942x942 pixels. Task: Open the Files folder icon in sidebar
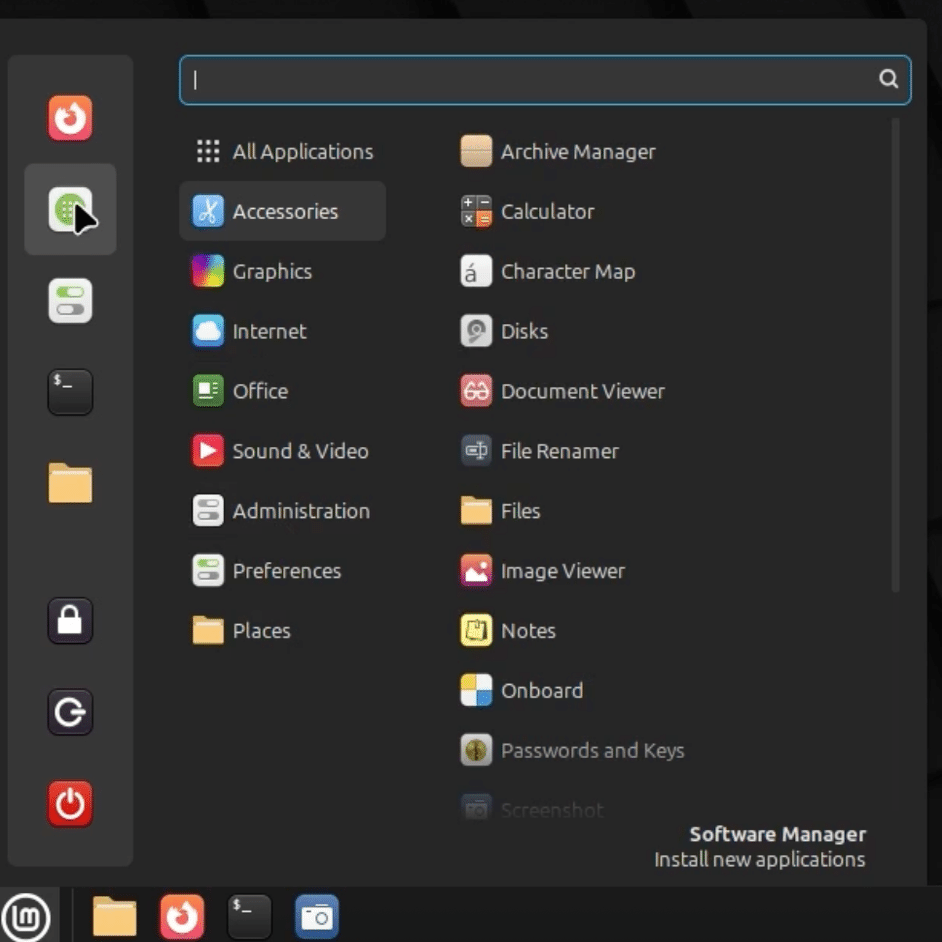[70, 483]
